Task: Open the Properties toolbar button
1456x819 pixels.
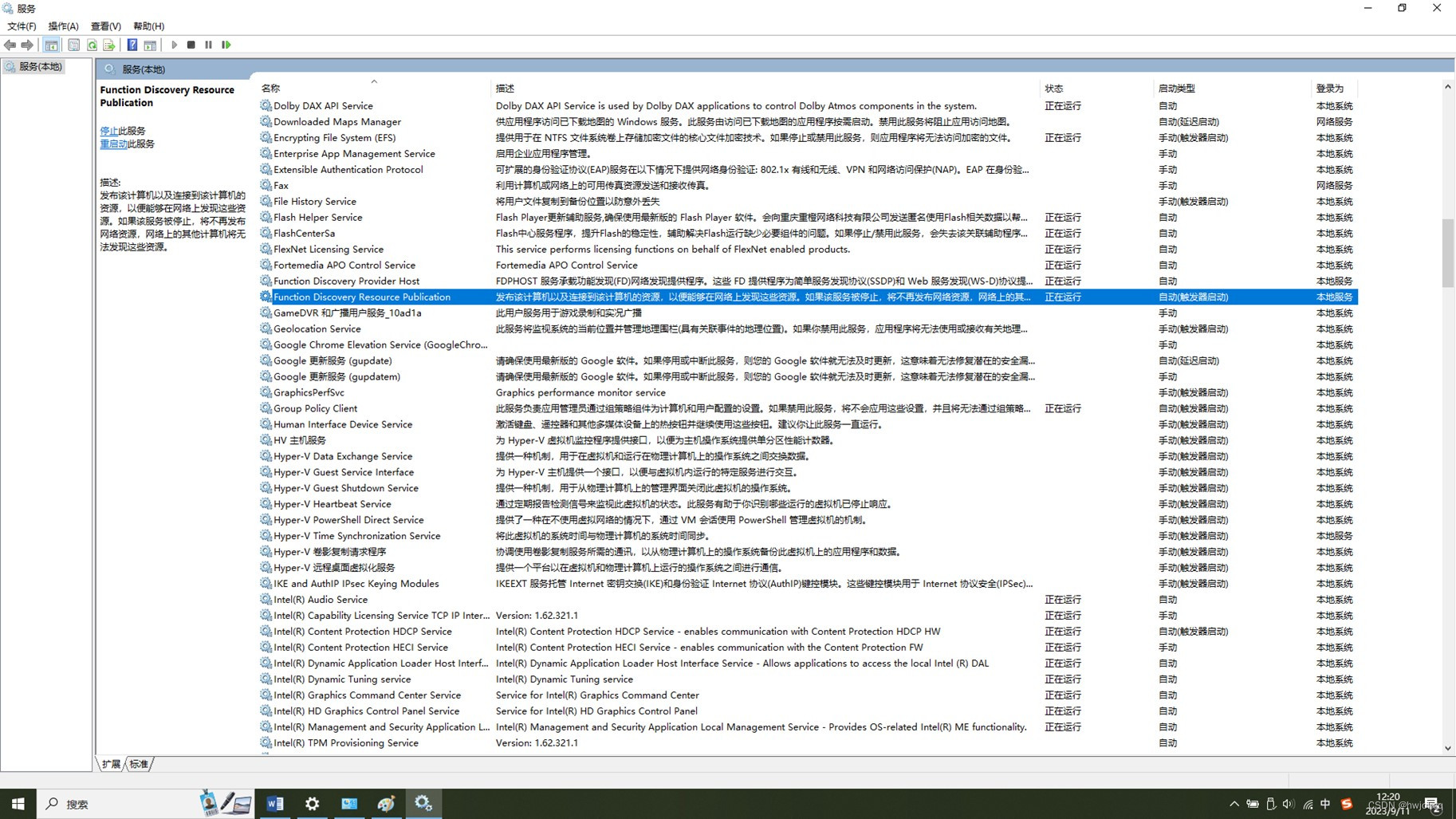Action: (73, 45)
